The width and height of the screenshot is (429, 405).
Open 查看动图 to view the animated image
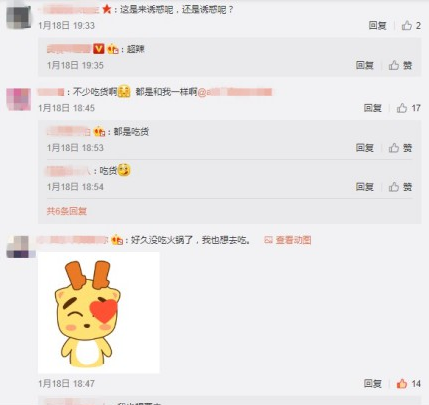point(288,240)
